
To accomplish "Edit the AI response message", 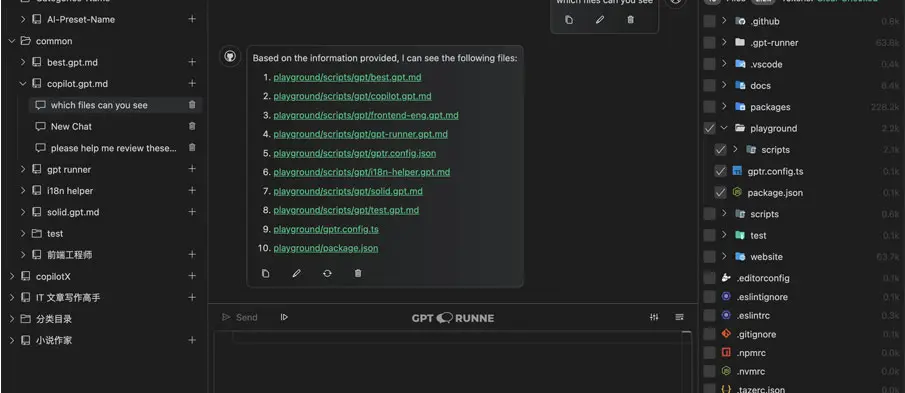I will [297, 274].
